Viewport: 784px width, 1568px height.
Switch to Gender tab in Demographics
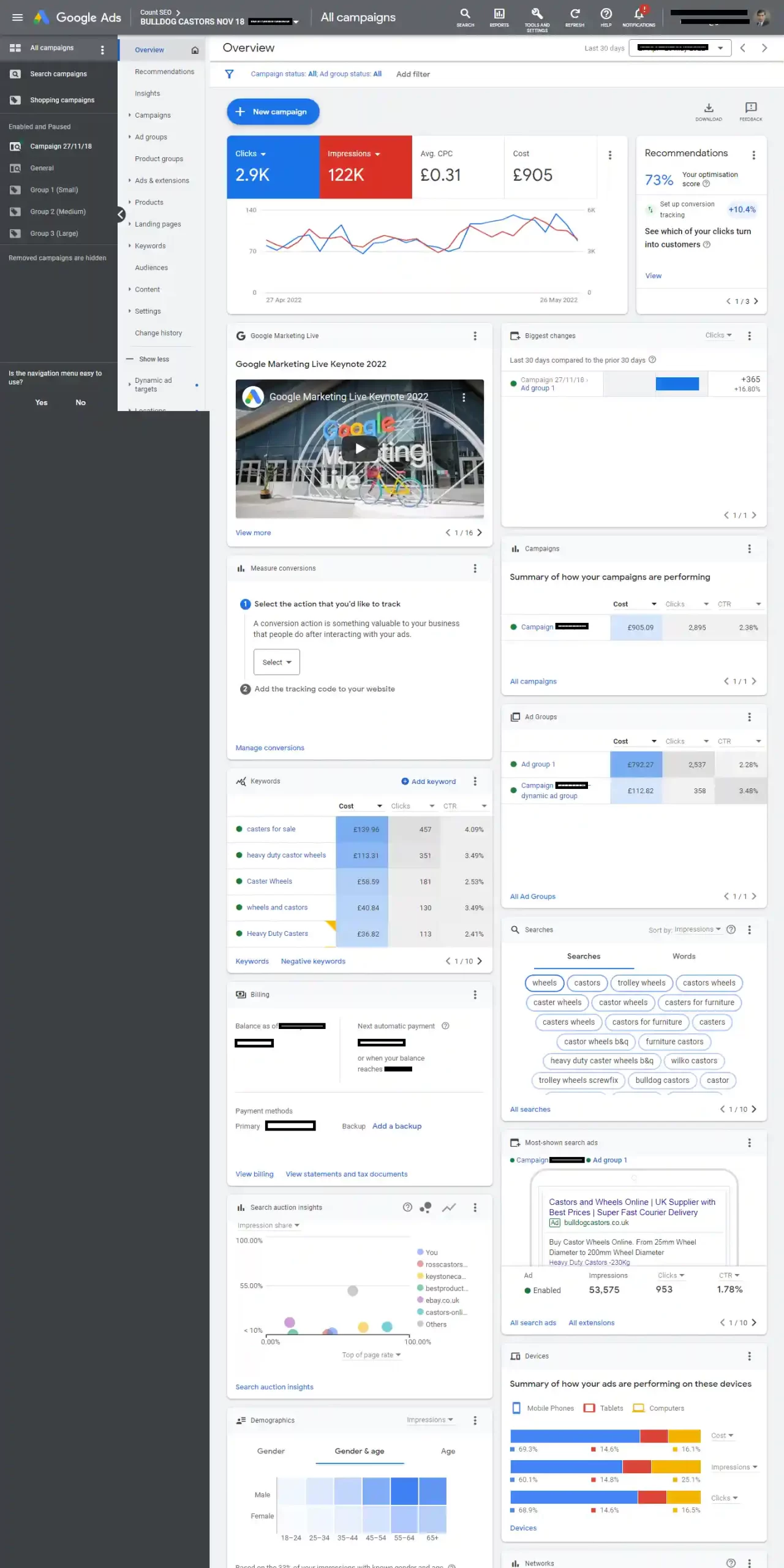(x=271, y=1451)
